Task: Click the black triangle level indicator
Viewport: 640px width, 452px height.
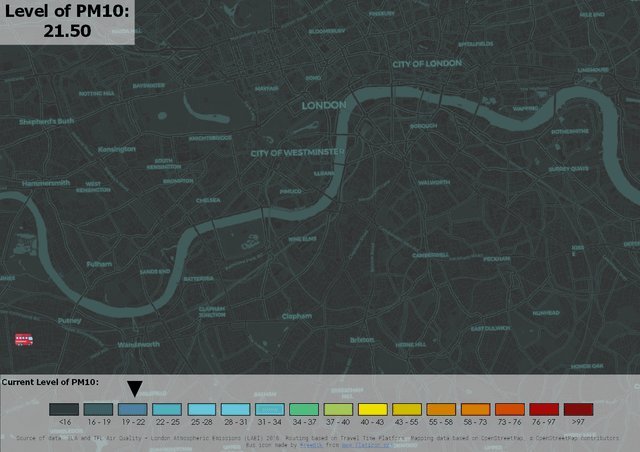Action: point(135,388)
